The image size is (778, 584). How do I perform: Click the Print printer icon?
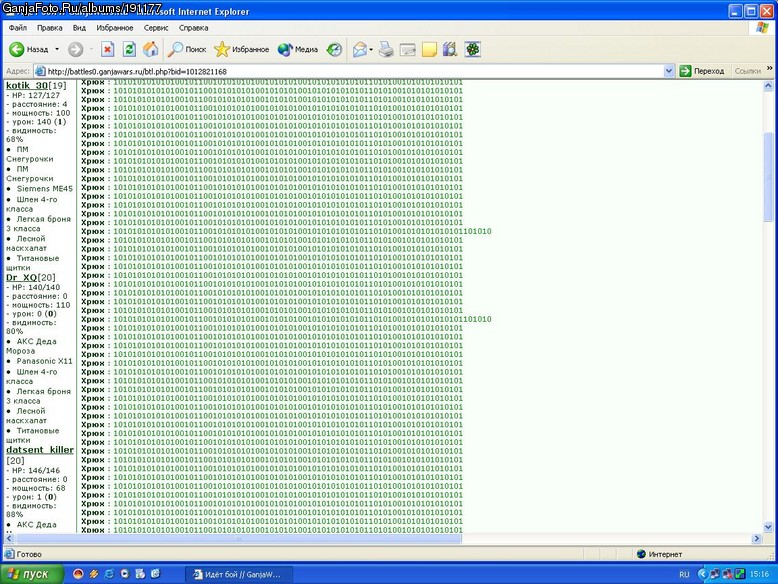386,49
